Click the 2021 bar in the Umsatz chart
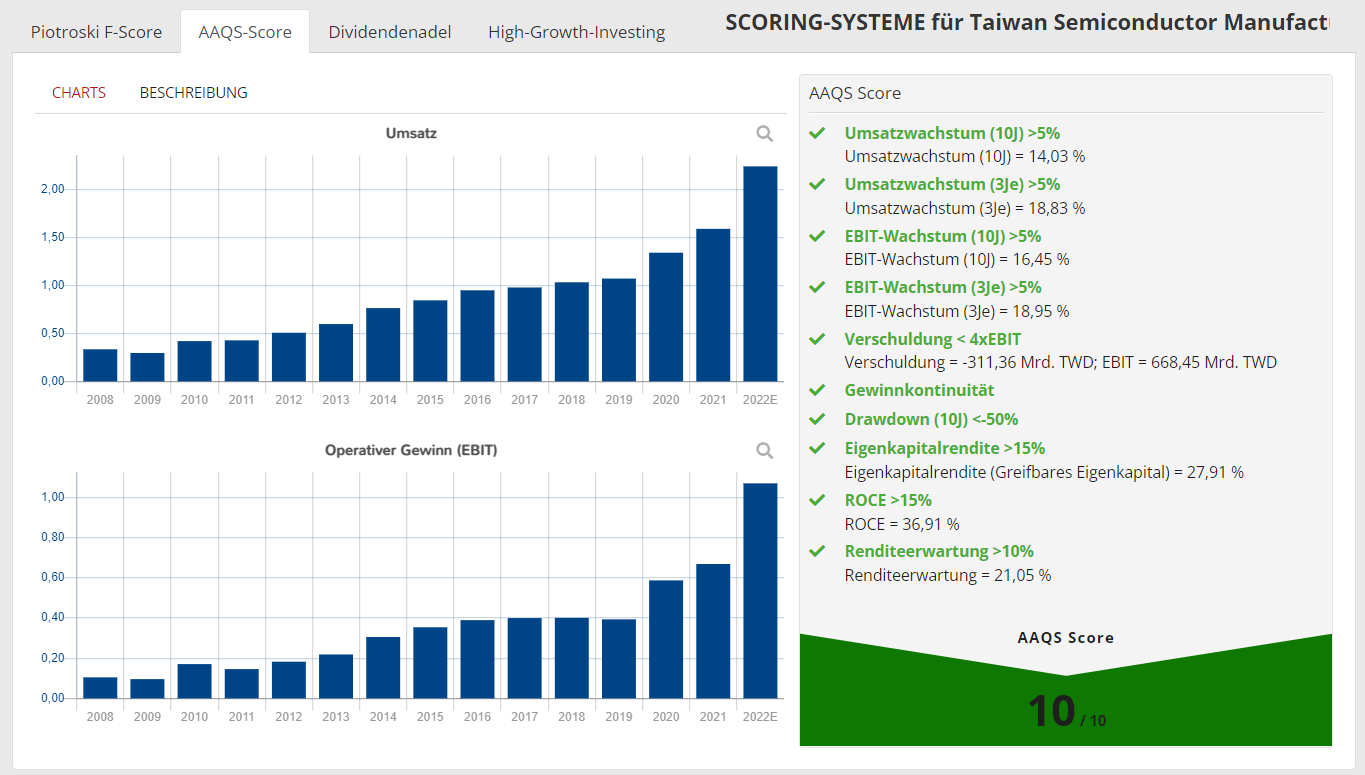This screenshot has height=775, width=1365. click(x=713, y=305)
